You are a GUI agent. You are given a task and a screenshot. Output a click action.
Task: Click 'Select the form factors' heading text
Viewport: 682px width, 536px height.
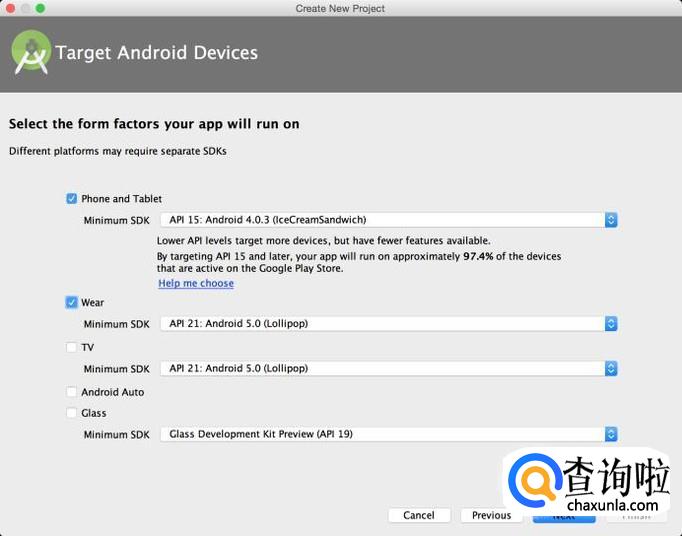[x=154, y=124]
